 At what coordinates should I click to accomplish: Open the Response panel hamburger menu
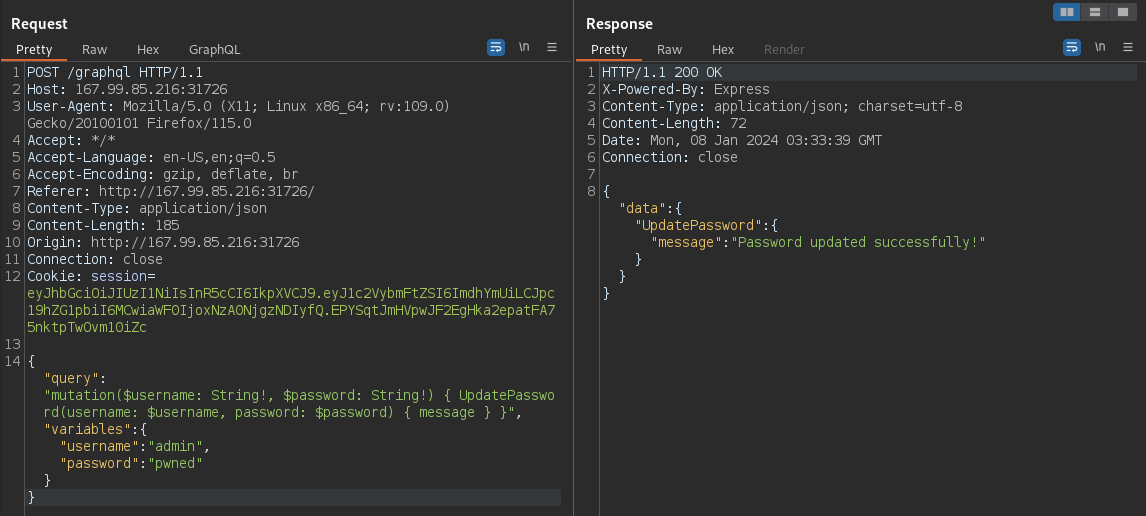pos(1128,48)
